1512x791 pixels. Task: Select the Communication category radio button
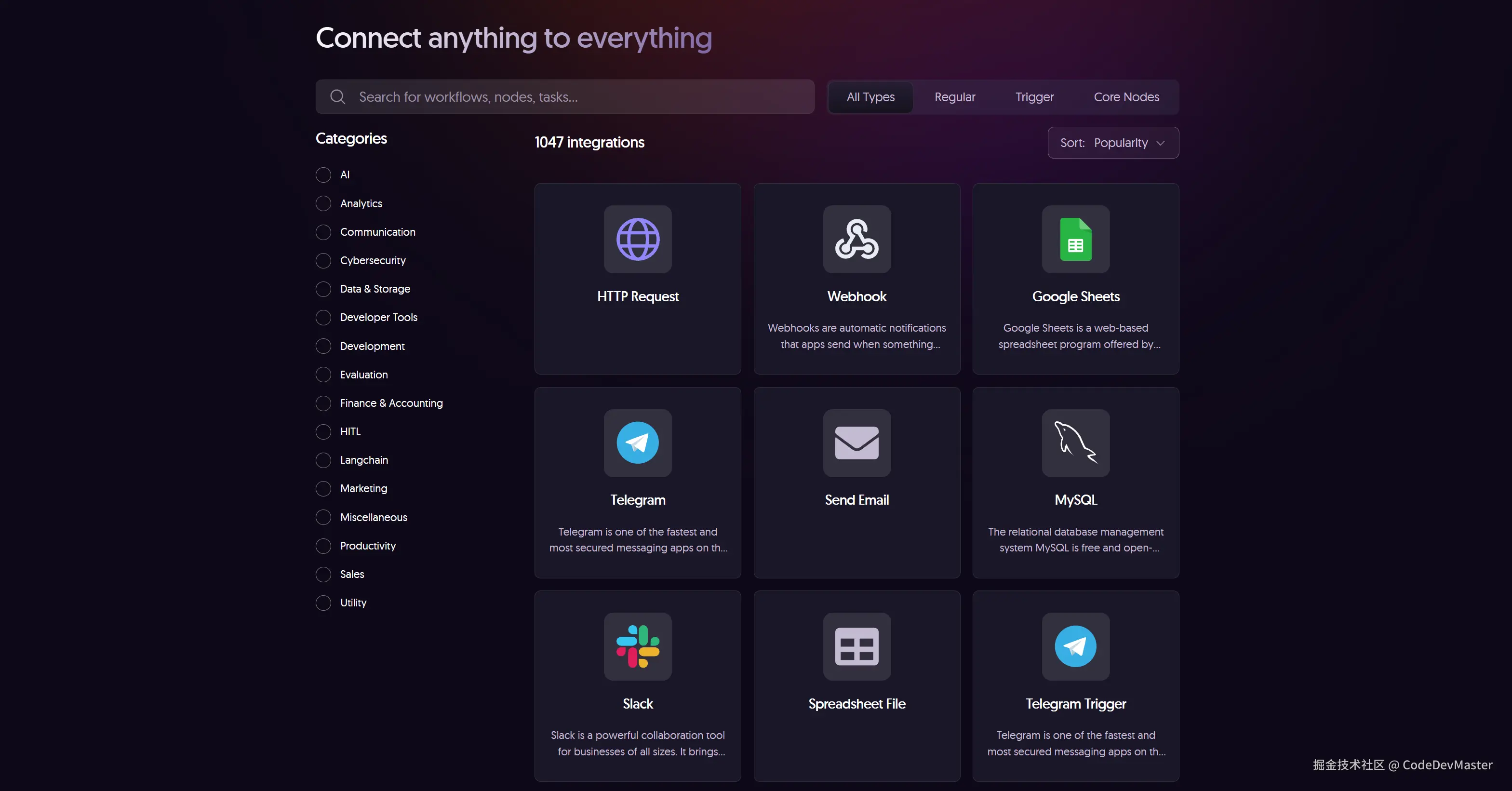tap(323, 232)
